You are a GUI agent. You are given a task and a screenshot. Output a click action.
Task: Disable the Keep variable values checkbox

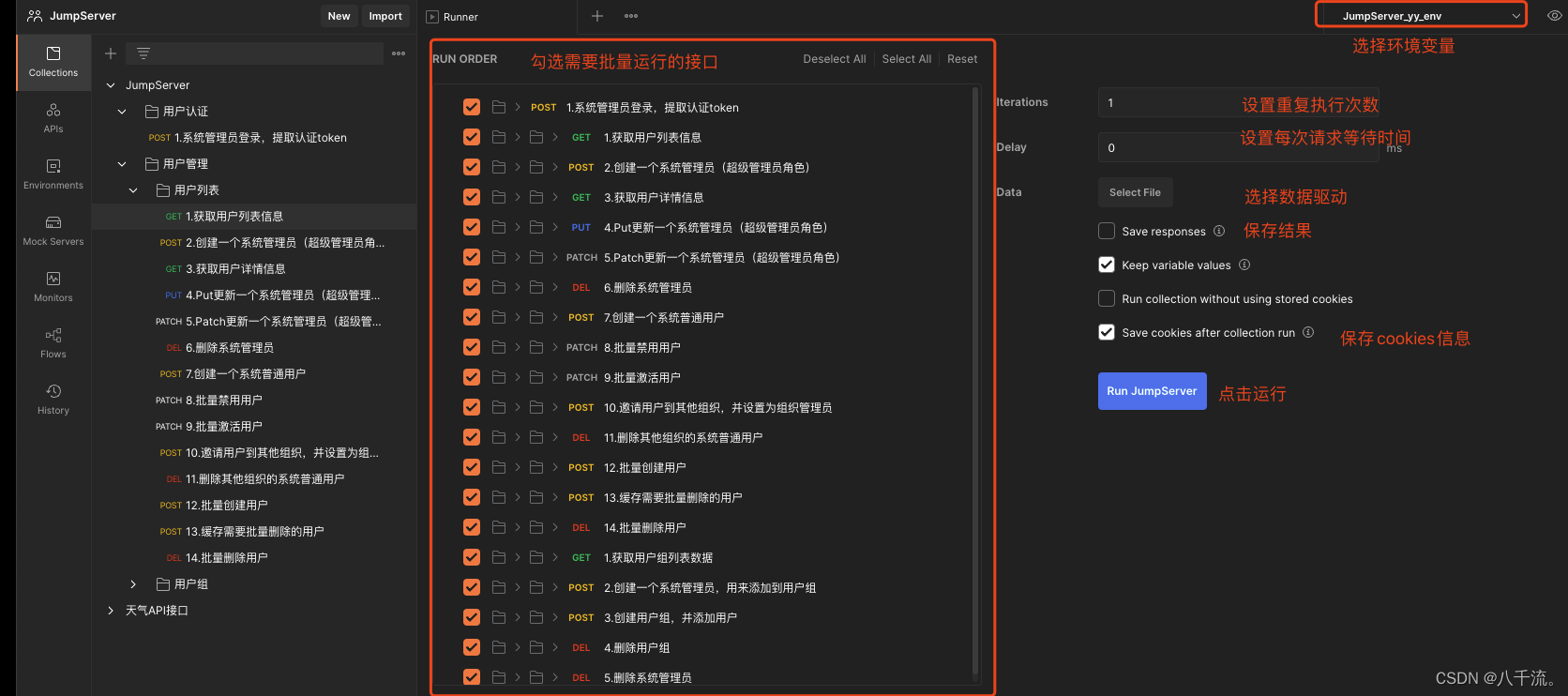(1107, 265)
